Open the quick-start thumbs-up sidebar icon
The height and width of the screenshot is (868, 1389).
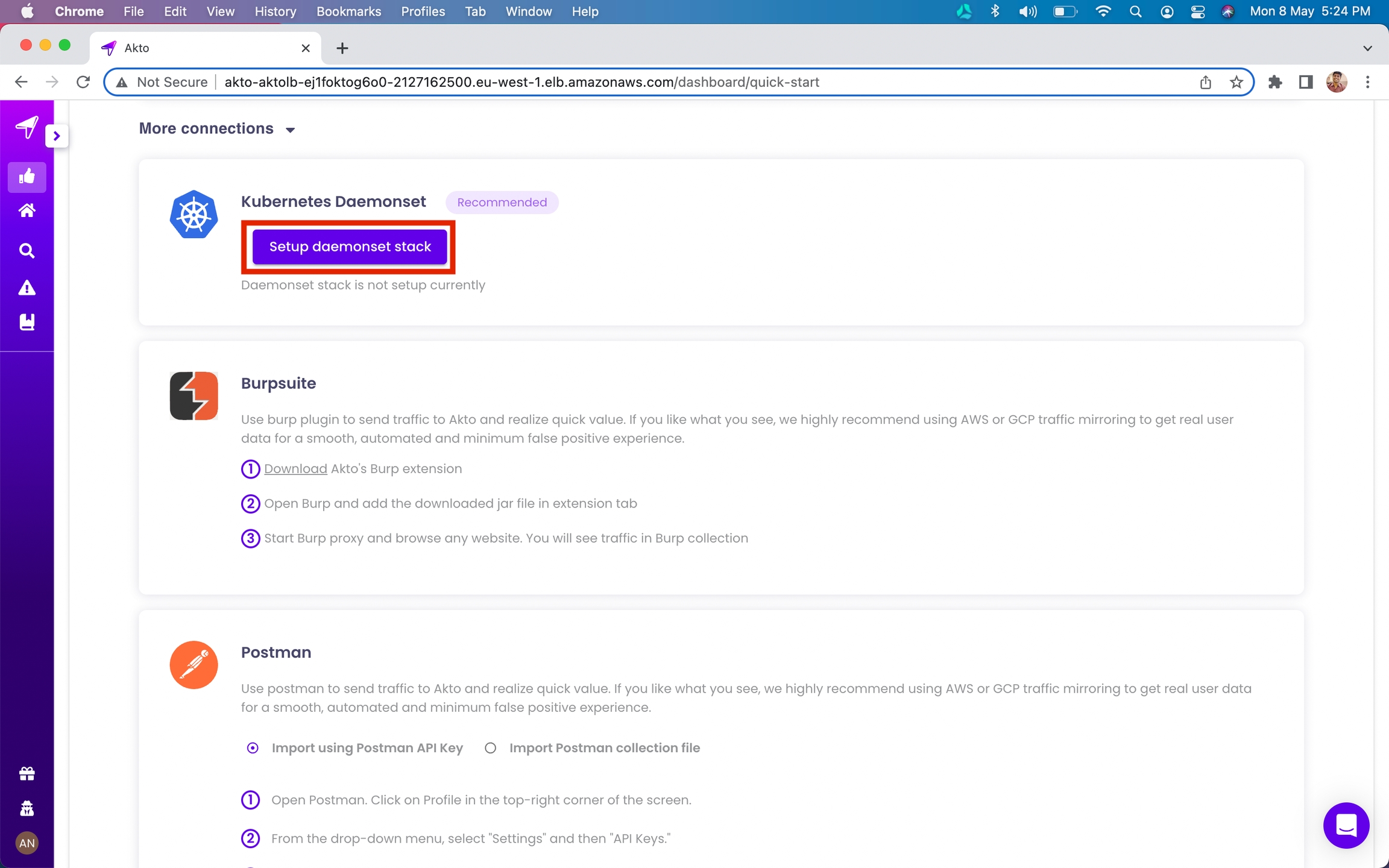(27, 177)
